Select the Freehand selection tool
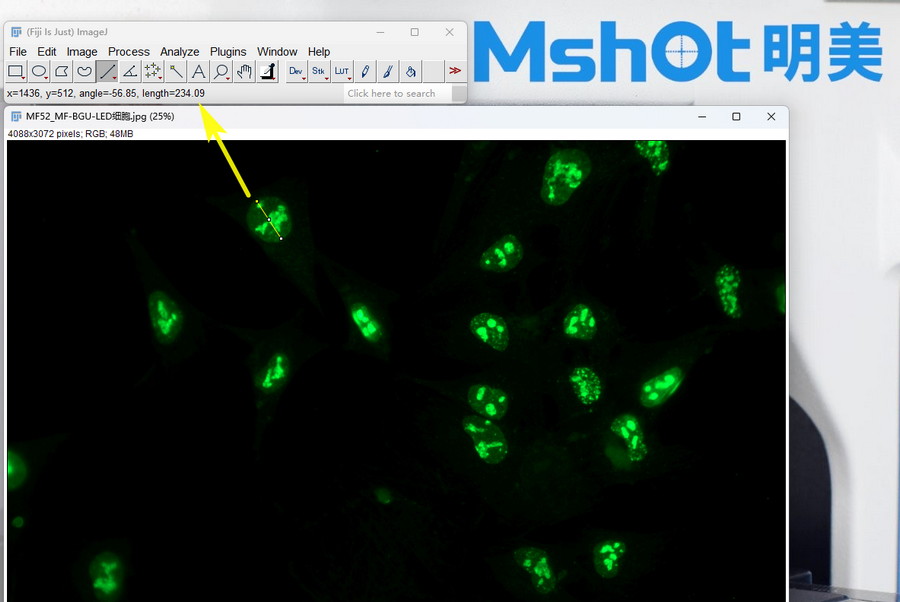Image resolution: width=900 pixels, height=602 pixels. coord(85,71)
